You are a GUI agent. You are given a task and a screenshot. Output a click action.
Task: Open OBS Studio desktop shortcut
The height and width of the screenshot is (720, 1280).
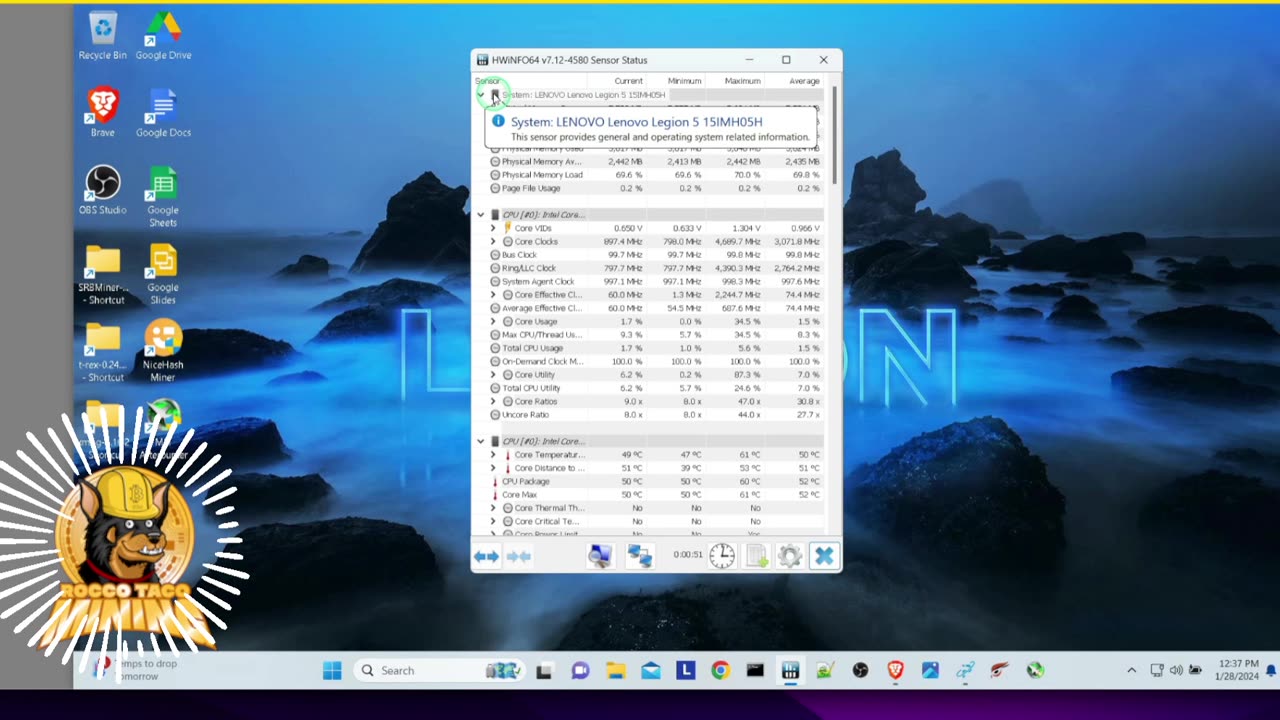tap(103, 190)
